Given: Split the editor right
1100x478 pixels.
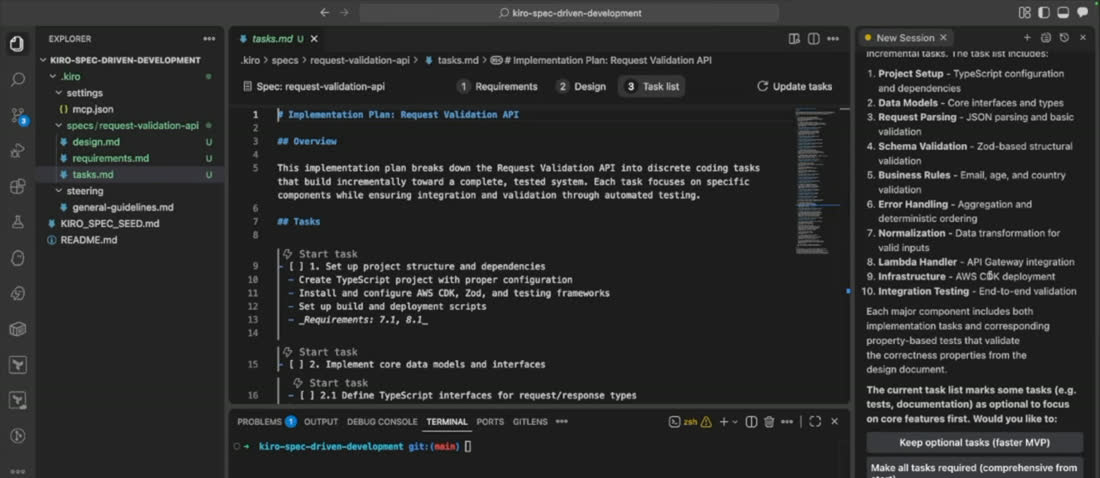Looking at the screenshot, I should coord(814,39).
